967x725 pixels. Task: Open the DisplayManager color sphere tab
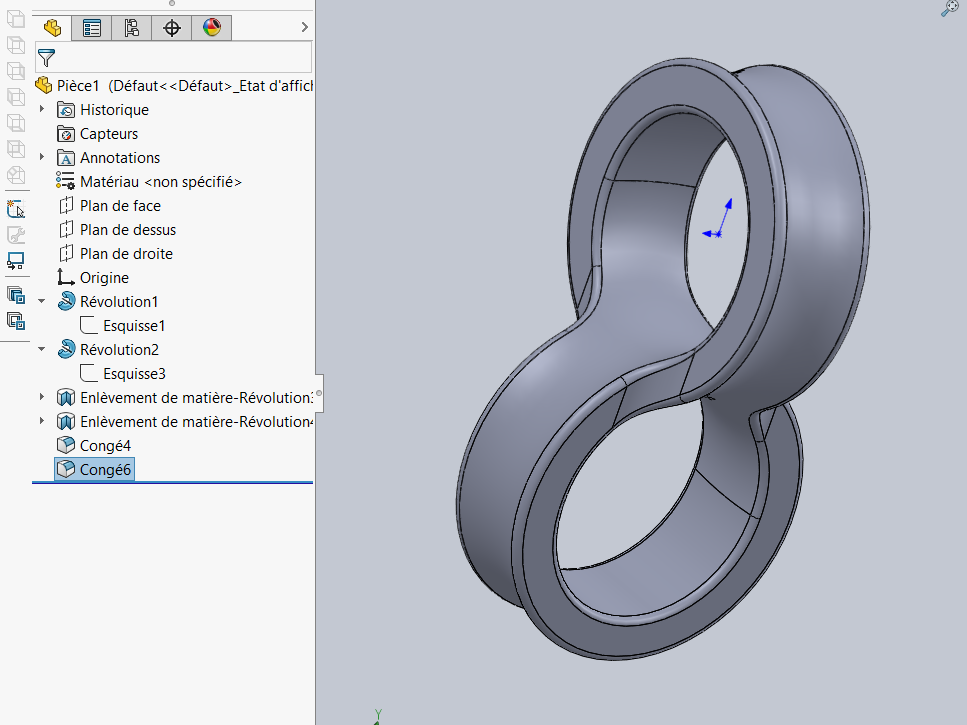point(212,28)
